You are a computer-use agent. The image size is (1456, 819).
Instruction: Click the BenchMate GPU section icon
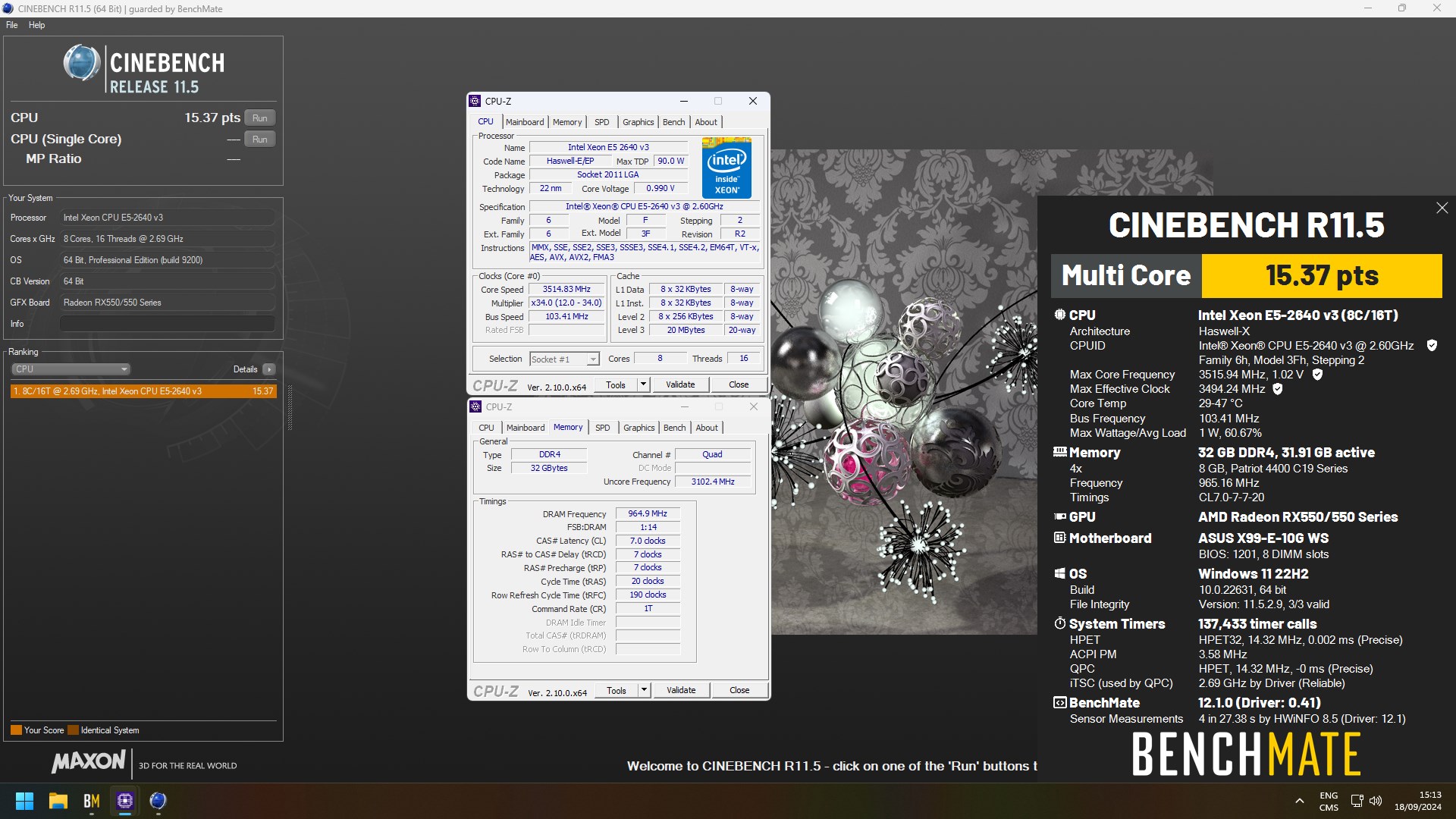click(x=1059, y=516)
